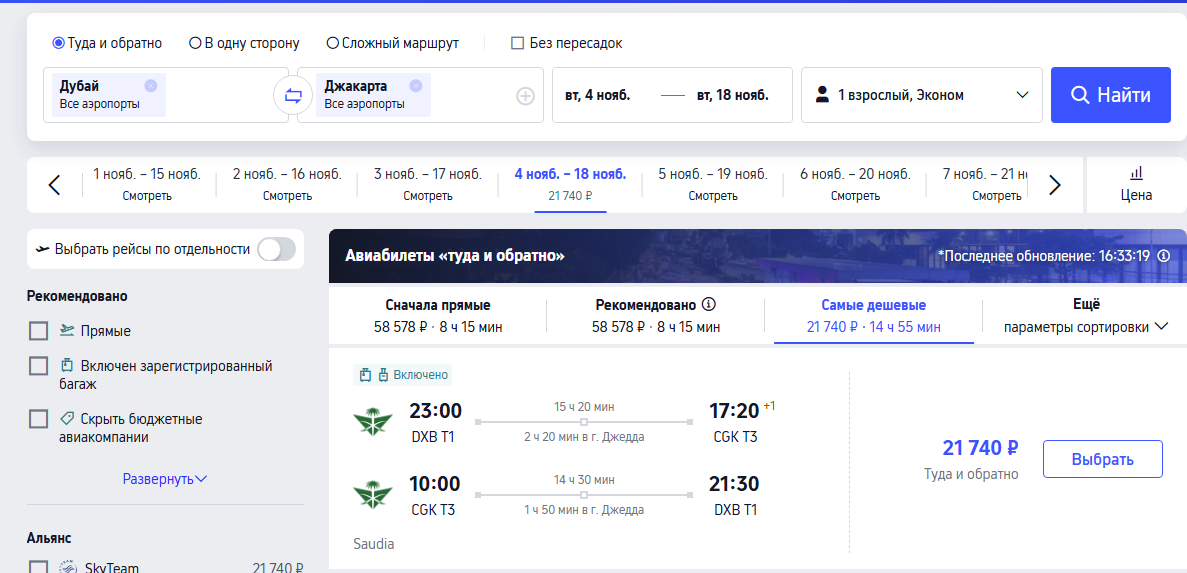This screenshot has height=573, width=1187.
Task: Click baggage Включено badge
Action: click(x=403, y=374)
